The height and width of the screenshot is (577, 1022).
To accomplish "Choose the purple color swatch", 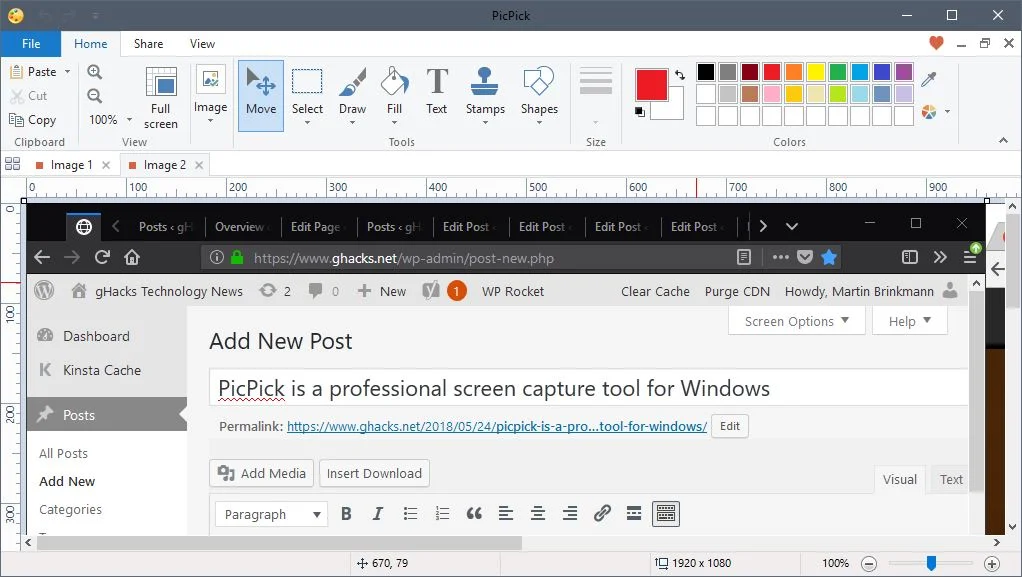I will click(903, 72).
